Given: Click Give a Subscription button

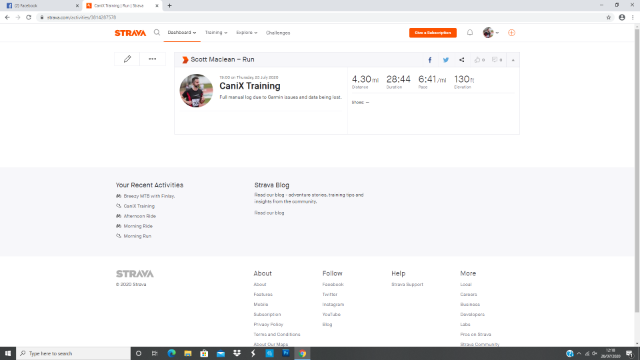Looking at the screenshot, I should (x=433, y=33).
